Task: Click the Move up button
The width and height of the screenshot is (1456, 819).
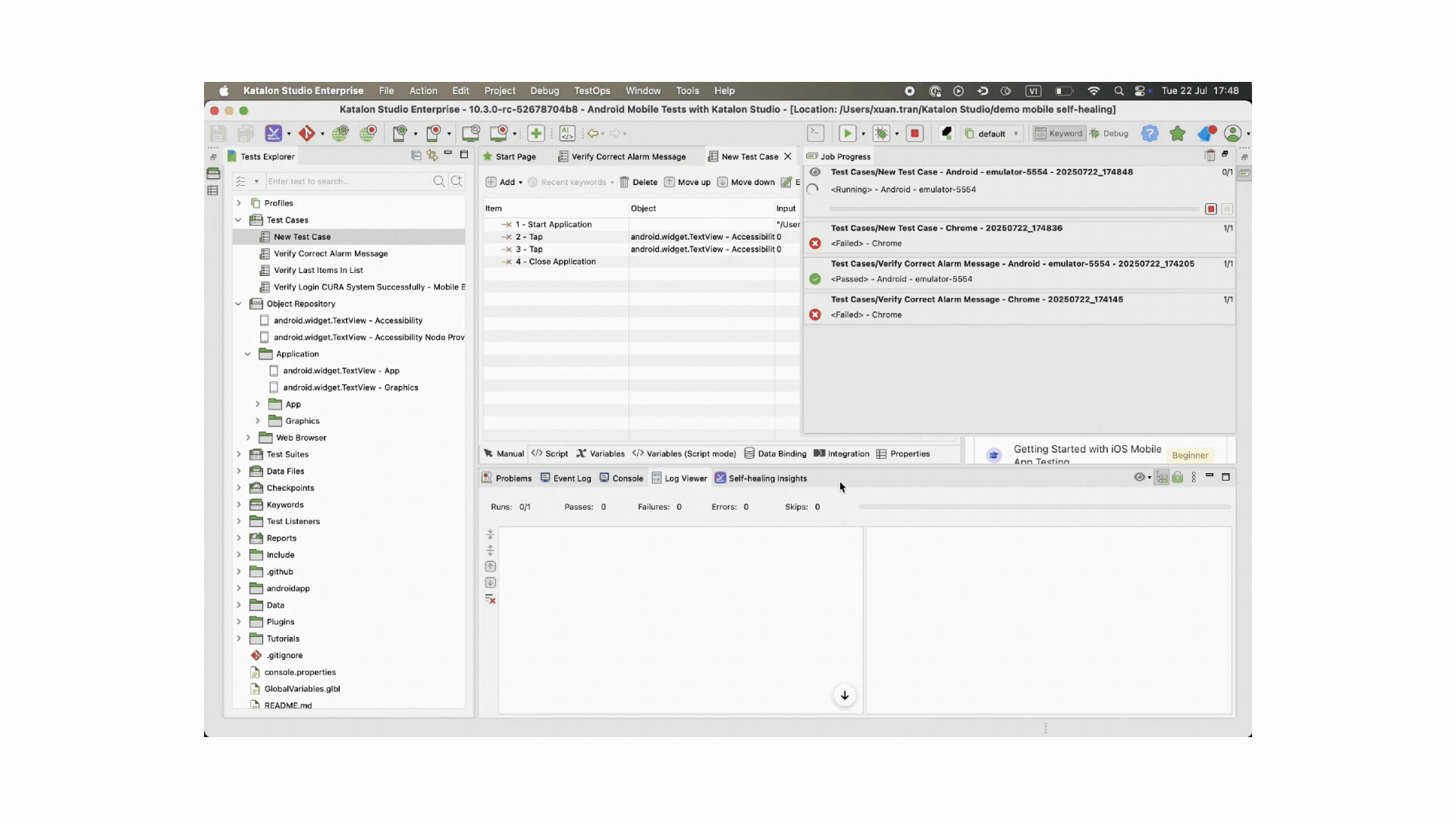Action: (687, 182)
